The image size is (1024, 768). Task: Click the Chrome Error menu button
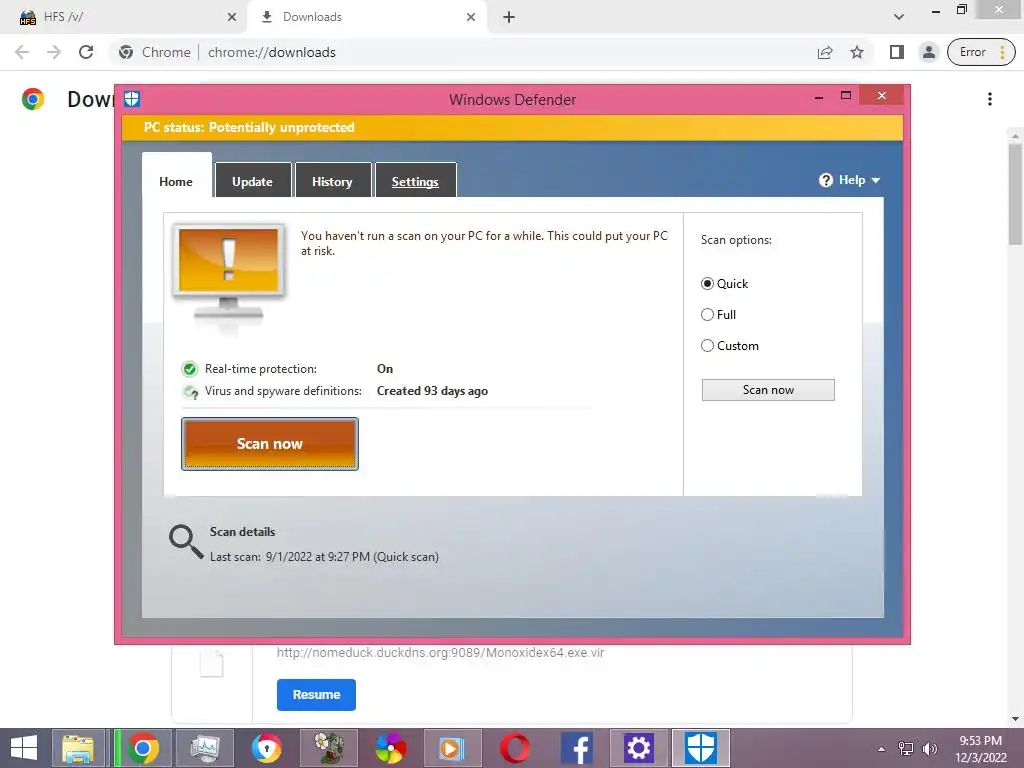981,52
